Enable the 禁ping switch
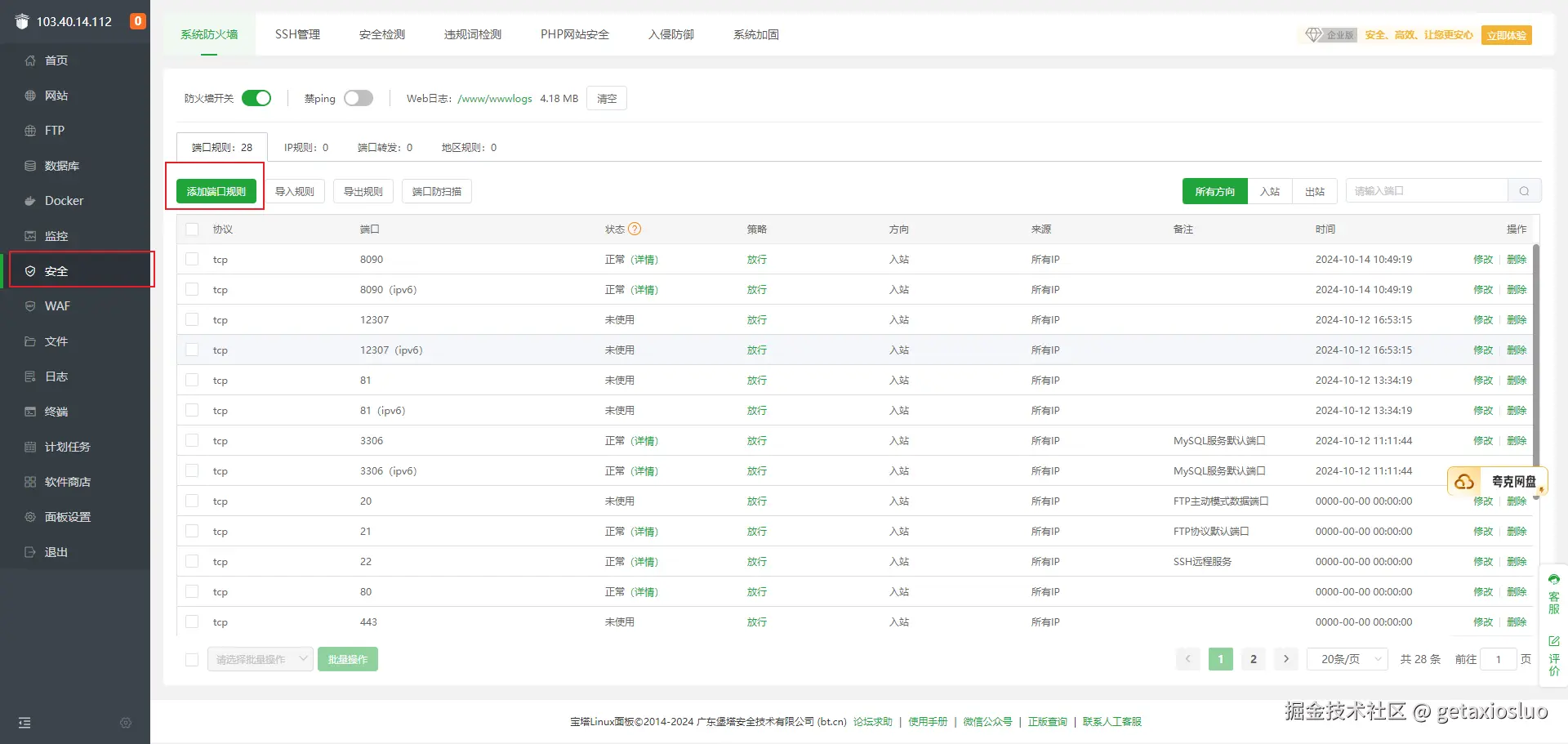This screenshot has width=1568, height=744. pyautogui.click(x=359, y=98)
